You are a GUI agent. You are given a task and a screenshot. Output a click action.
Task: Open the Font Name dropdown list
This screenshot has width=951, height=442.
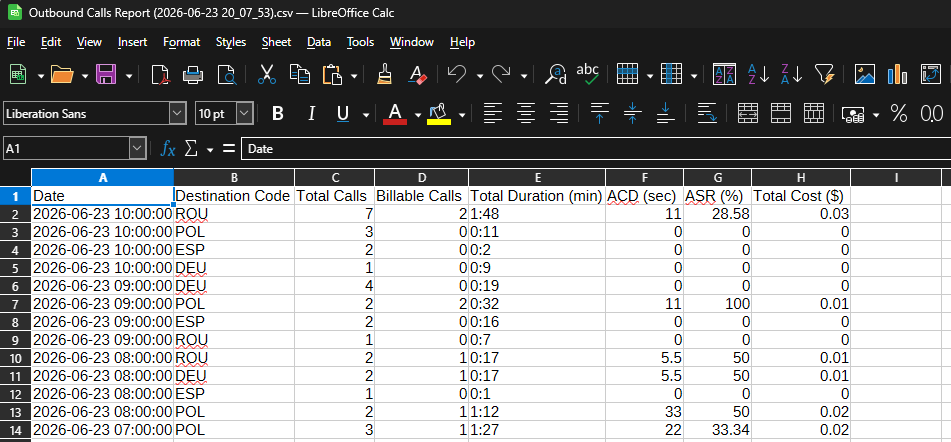click(177, 113)
